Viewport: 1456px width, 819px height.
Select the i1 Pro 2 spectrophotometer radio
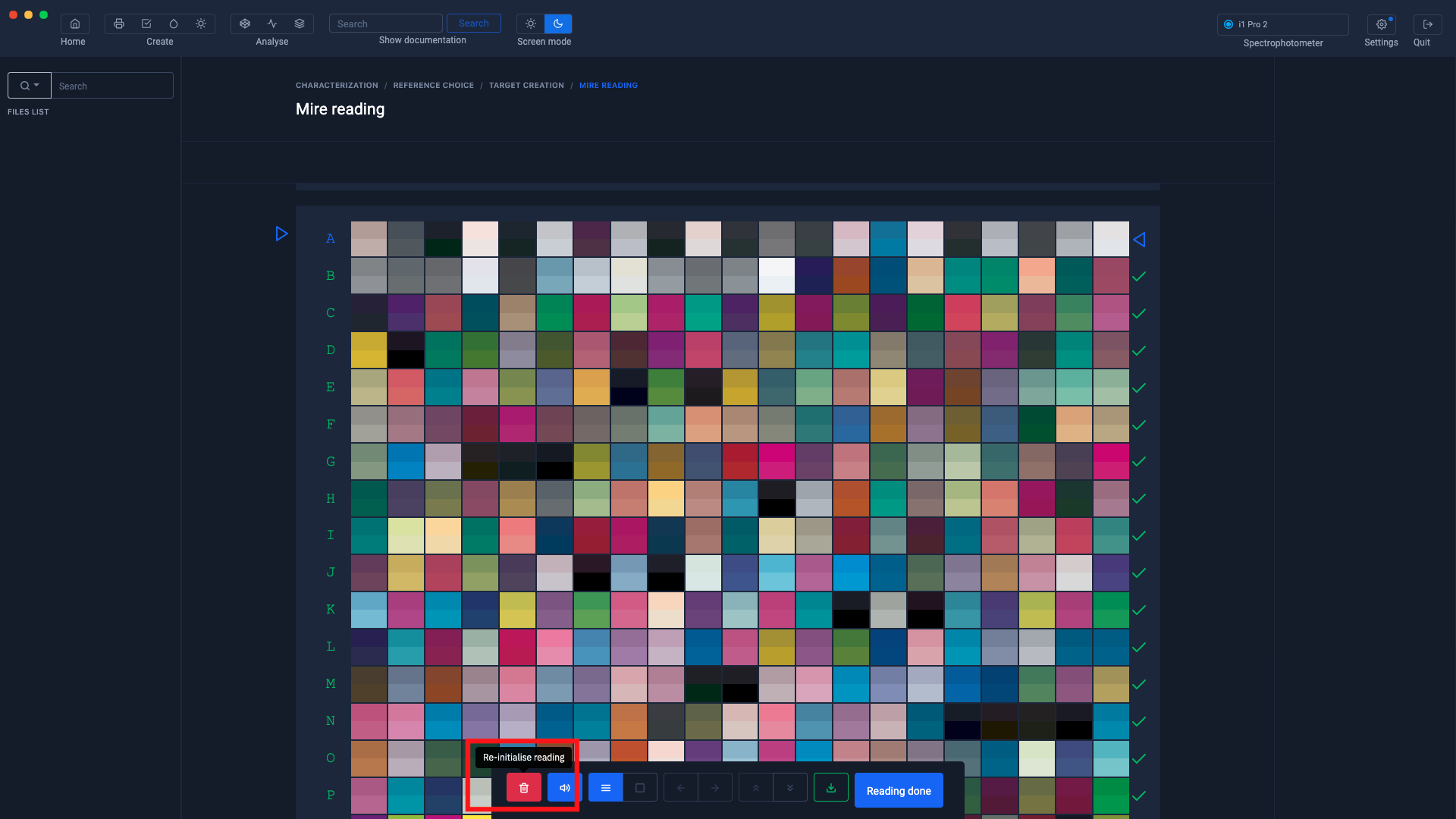pos(1228,24)
